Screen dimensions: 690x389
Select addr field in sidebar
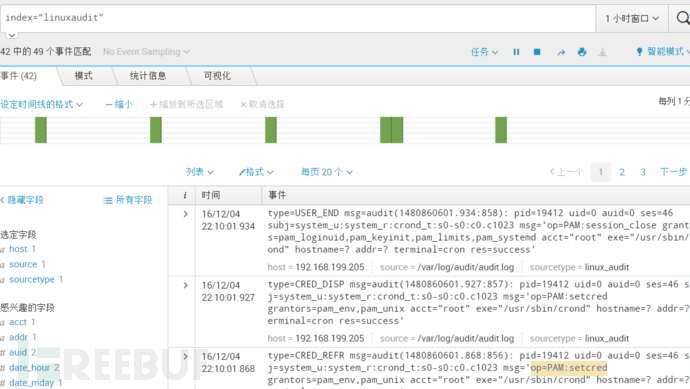tap(18, 337)
